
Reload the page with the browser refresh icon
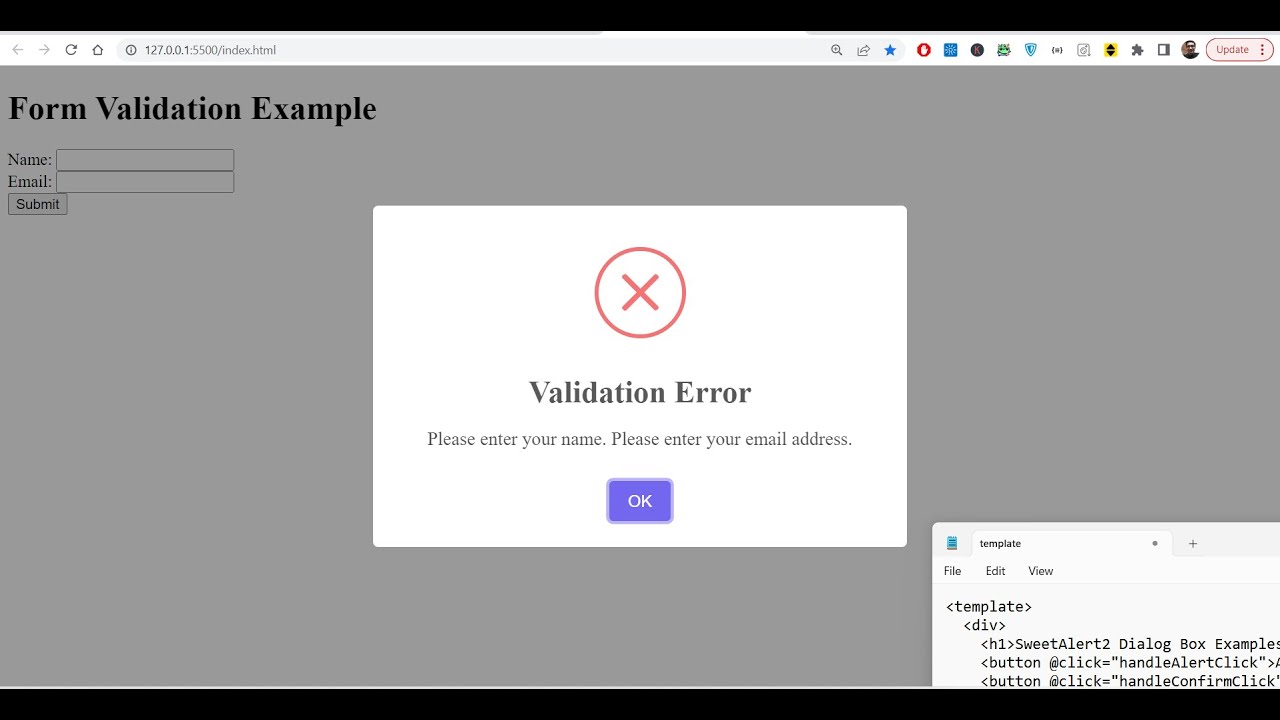(x=71, y=50)
